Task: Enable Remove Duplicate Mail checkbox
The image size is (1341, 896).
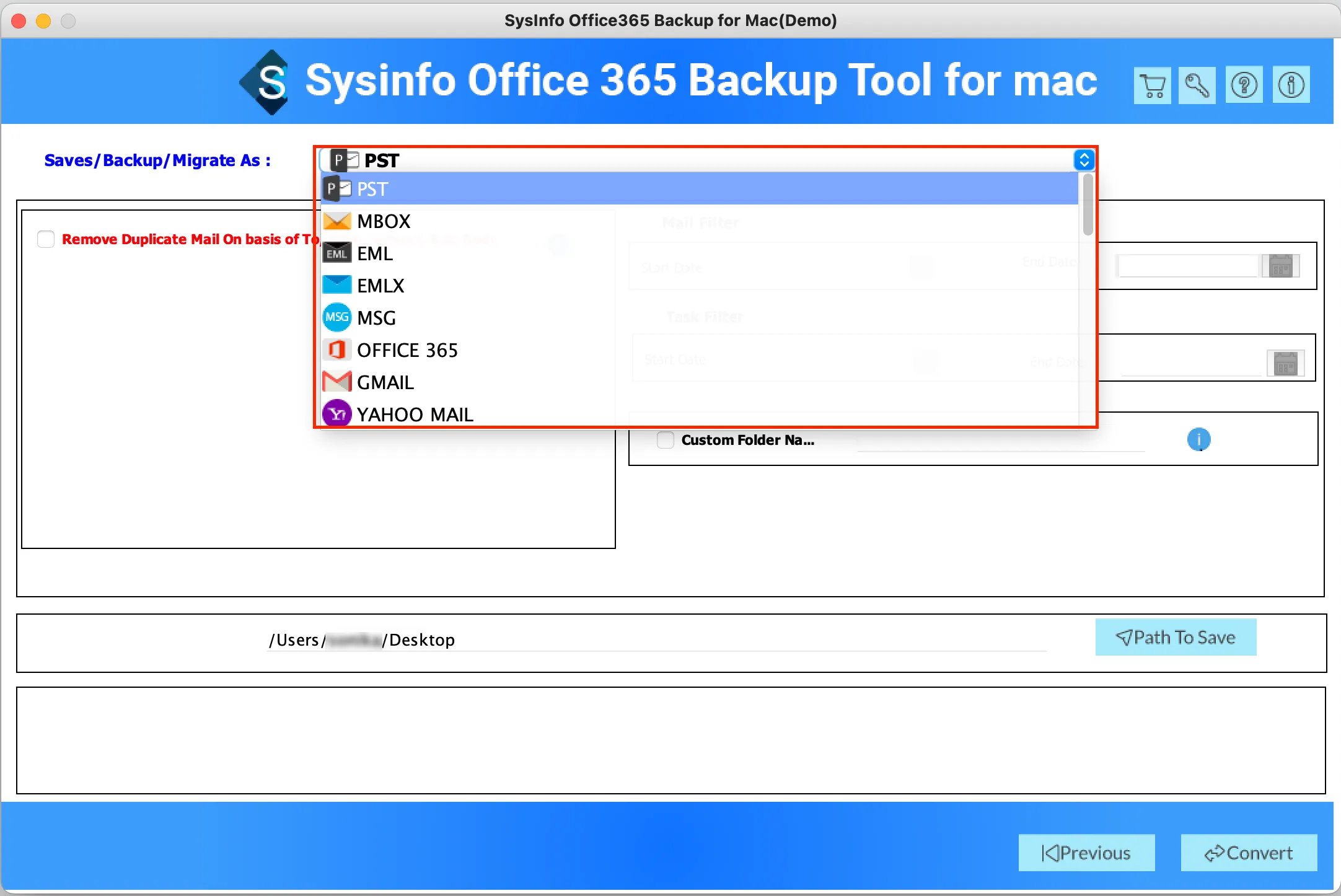Action: 46,239
